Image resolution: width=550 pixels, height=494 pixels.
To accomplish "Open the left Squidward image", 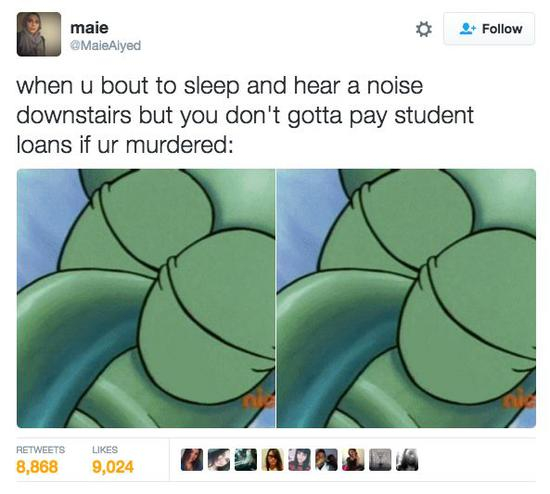I will point(146,298).
